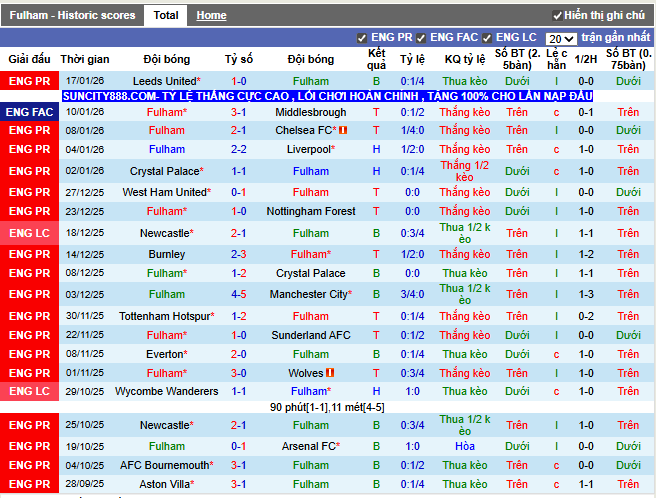Select the 1/4:0 odds in Chelsea row
Image resolution: width=656 pixels, height=498 pixels.
412,131
